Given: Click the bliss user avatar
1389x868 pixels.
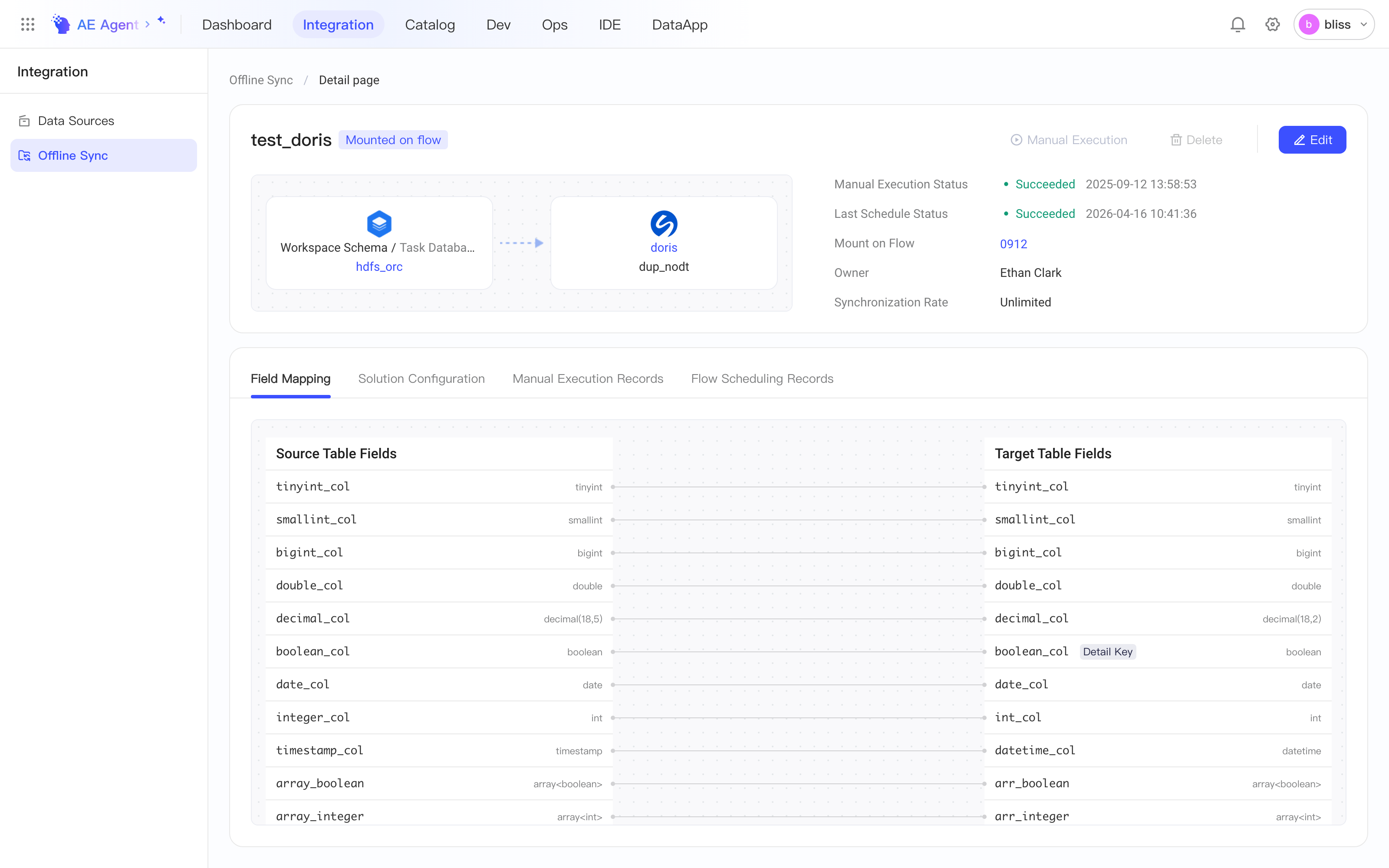Looking at the screenshot, I should tap(1308, 24).
